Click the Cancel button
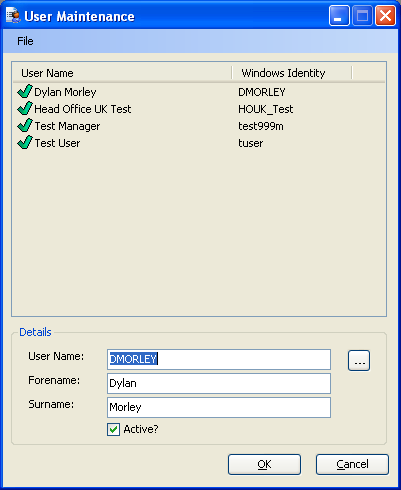 (352, 464)
